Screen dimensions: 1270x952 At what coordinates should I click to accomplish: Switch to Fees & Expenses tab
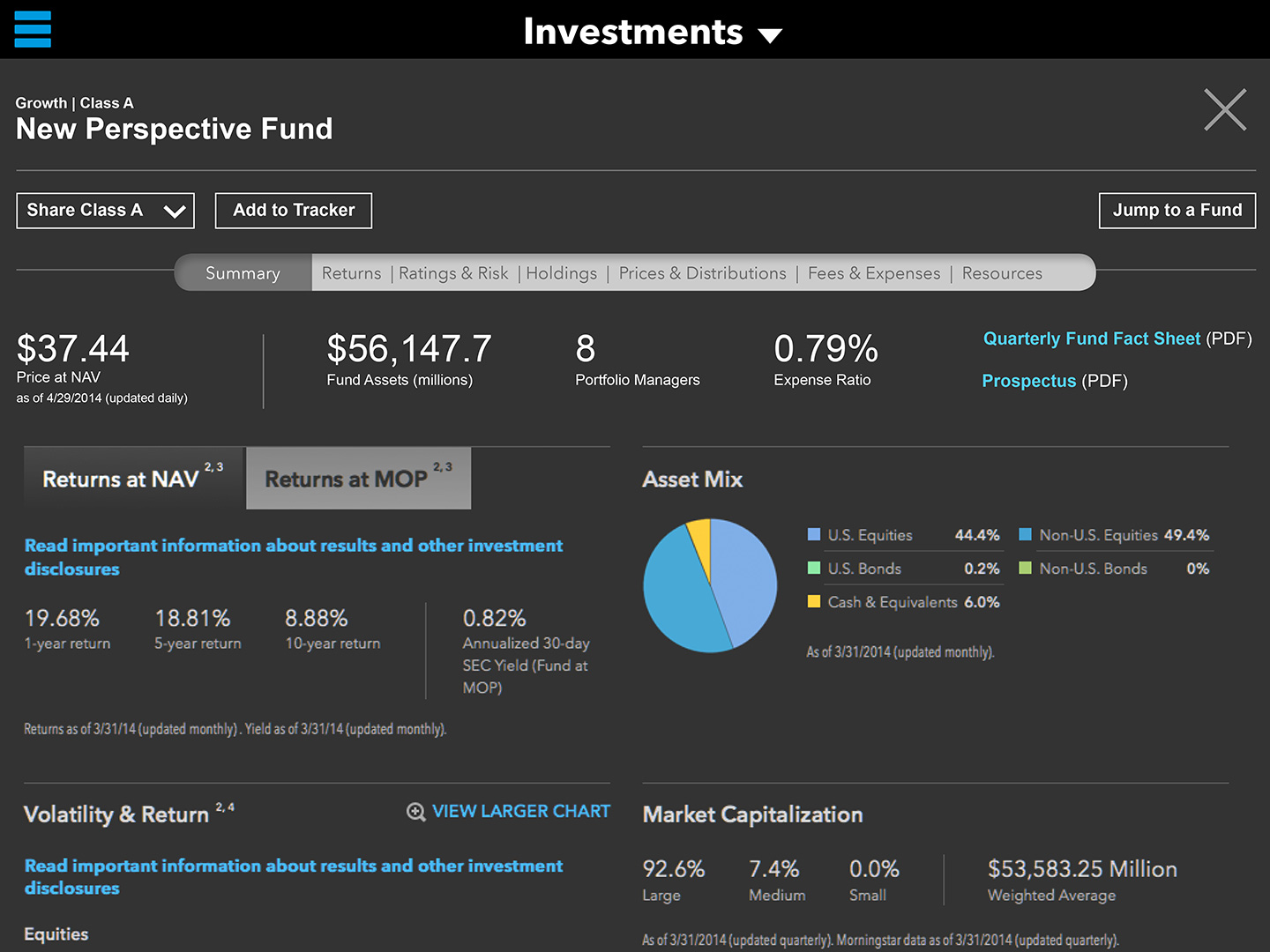(x=874, y=273)
